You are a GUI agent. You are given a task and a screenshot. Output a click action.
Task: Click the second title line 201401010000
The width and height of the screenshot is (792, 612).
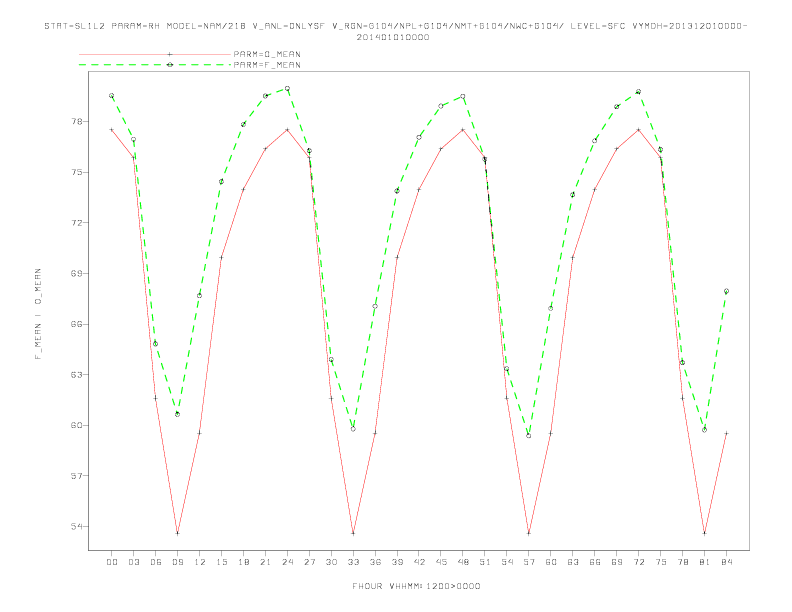pos(393,37)
